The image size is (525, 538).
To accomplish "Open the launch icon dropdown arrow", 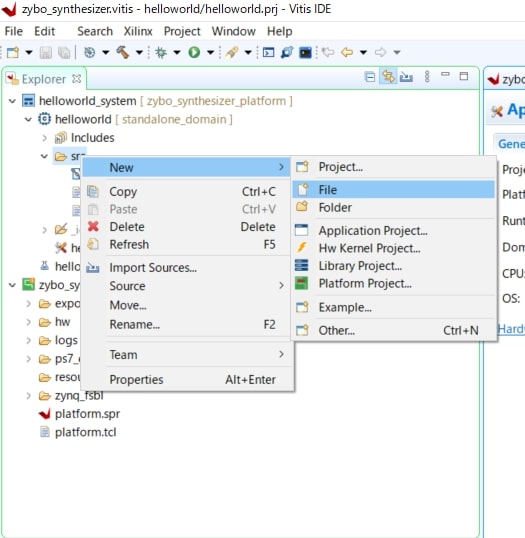I will (248, 52).
